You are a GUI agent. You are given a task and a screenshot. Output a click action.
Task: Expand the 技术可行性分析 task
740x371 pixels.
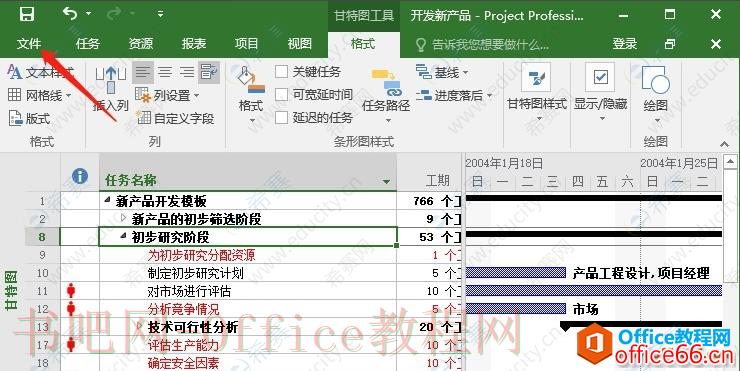pyautogui.click(x=139, y=326)
